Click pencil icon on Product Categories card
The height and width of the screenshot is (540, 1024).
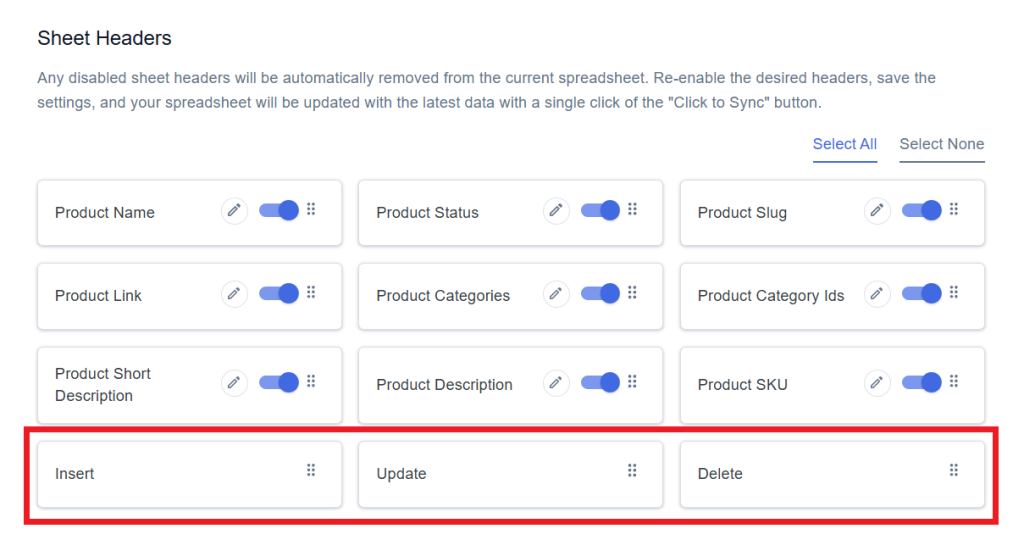(x=556, y=294)
